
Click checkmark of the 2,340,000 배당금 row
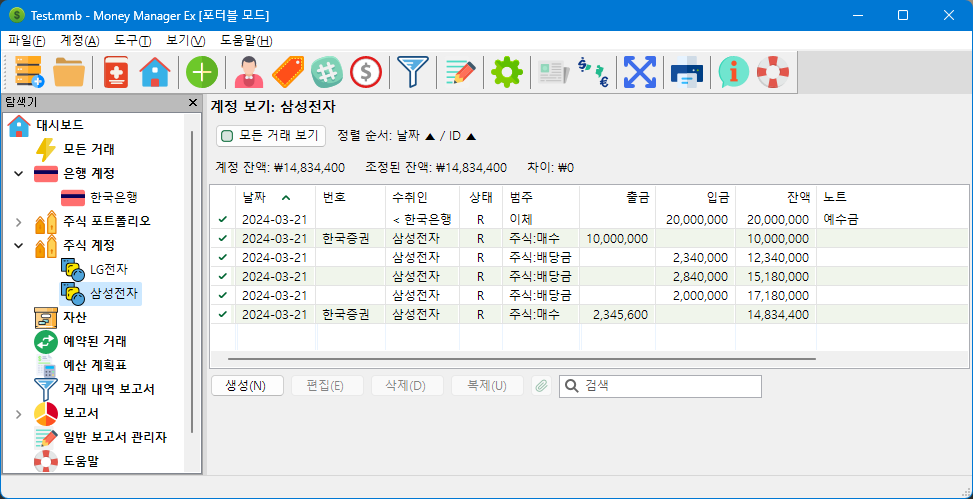tap(223, 257)
